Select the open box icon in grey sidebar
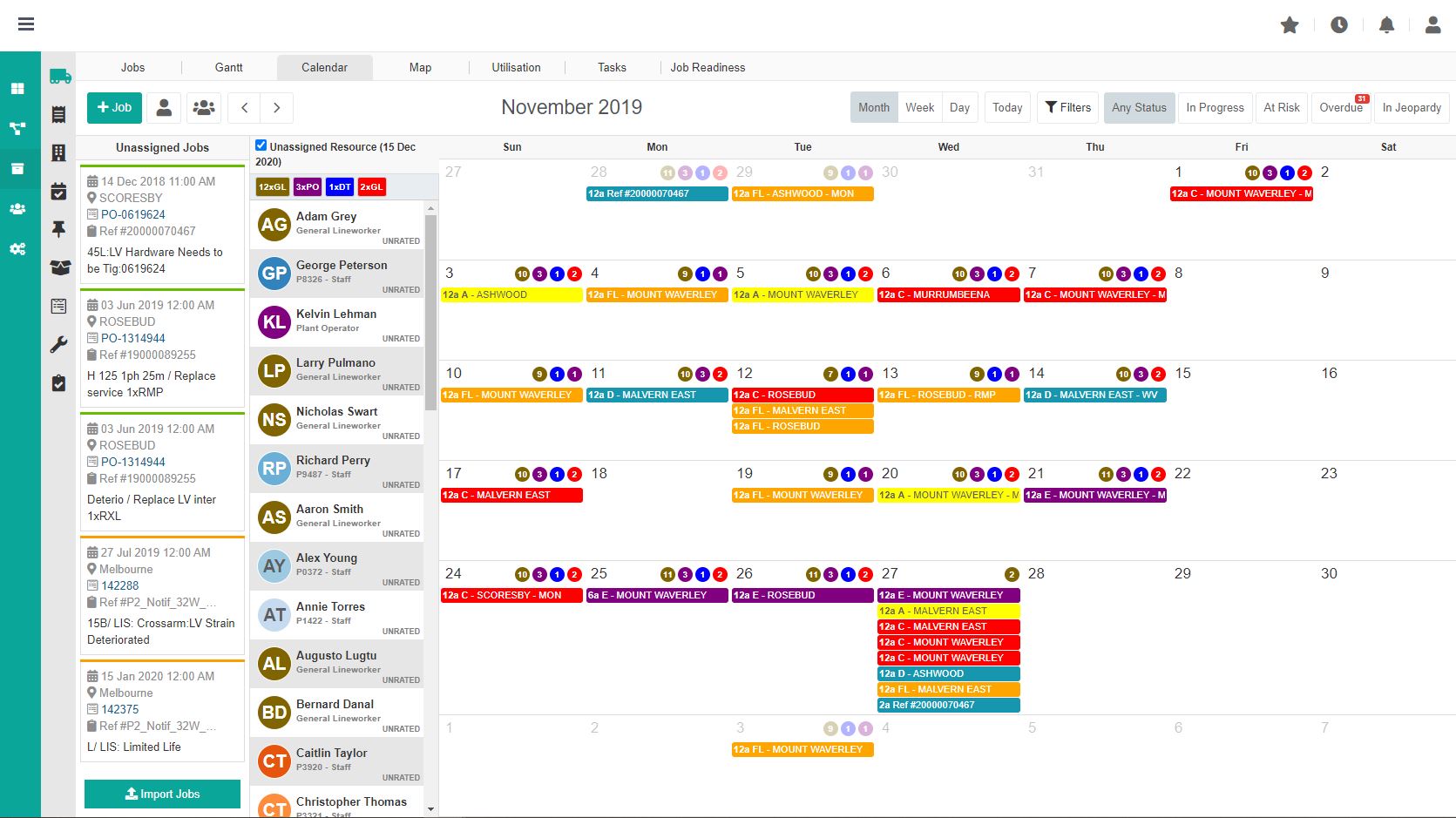The height and width of the screenshot is (818, 1456). click(x=59, y=267)
